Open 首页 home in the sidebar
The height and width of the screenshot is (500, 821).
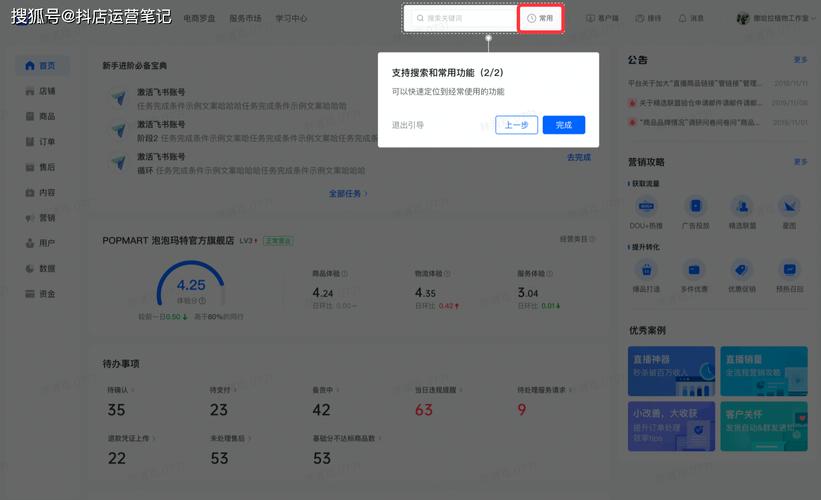click(40, 65)
